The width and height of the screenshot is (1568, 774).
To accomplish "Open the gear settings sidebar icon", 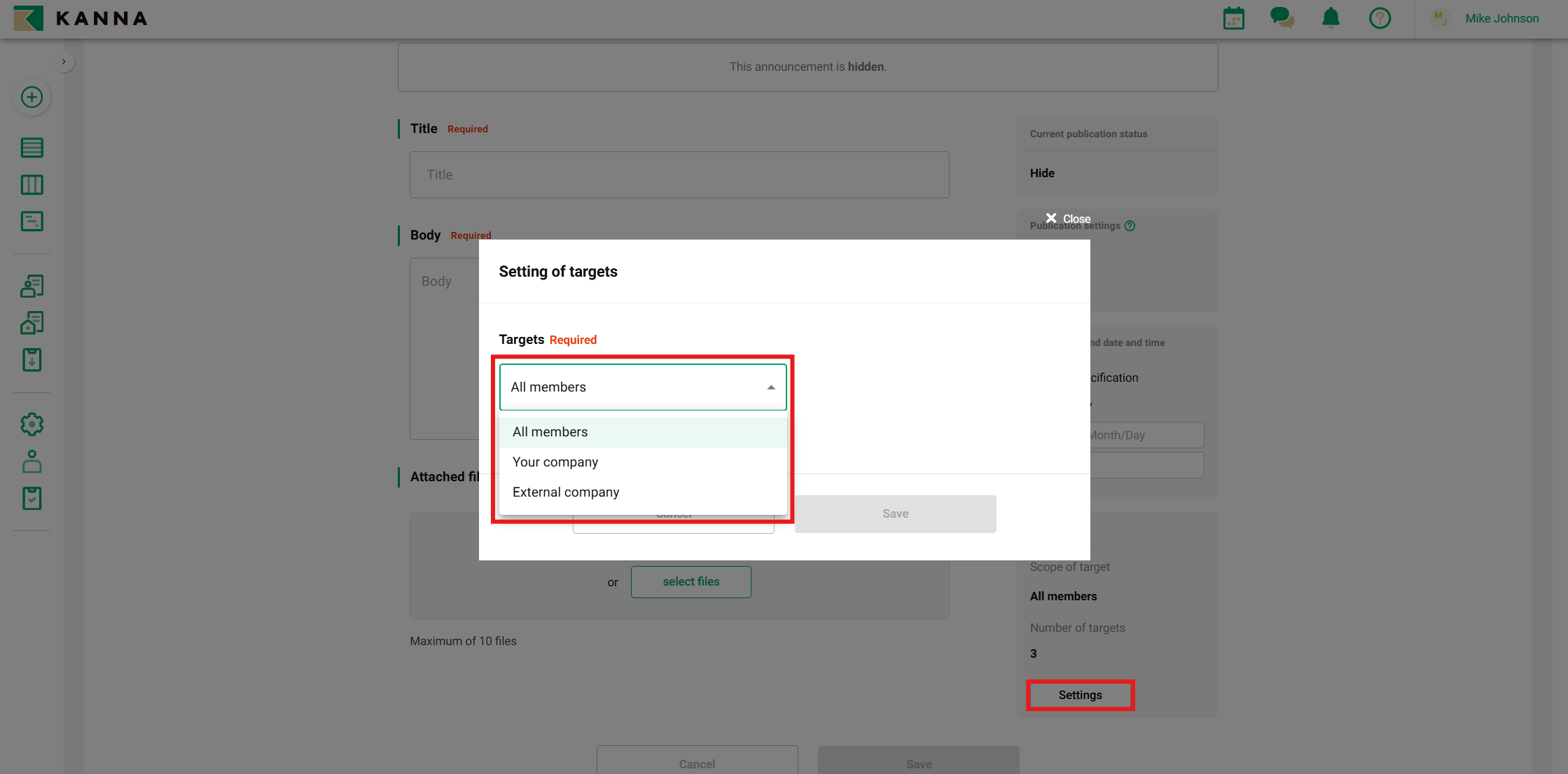I will (32, 424).
